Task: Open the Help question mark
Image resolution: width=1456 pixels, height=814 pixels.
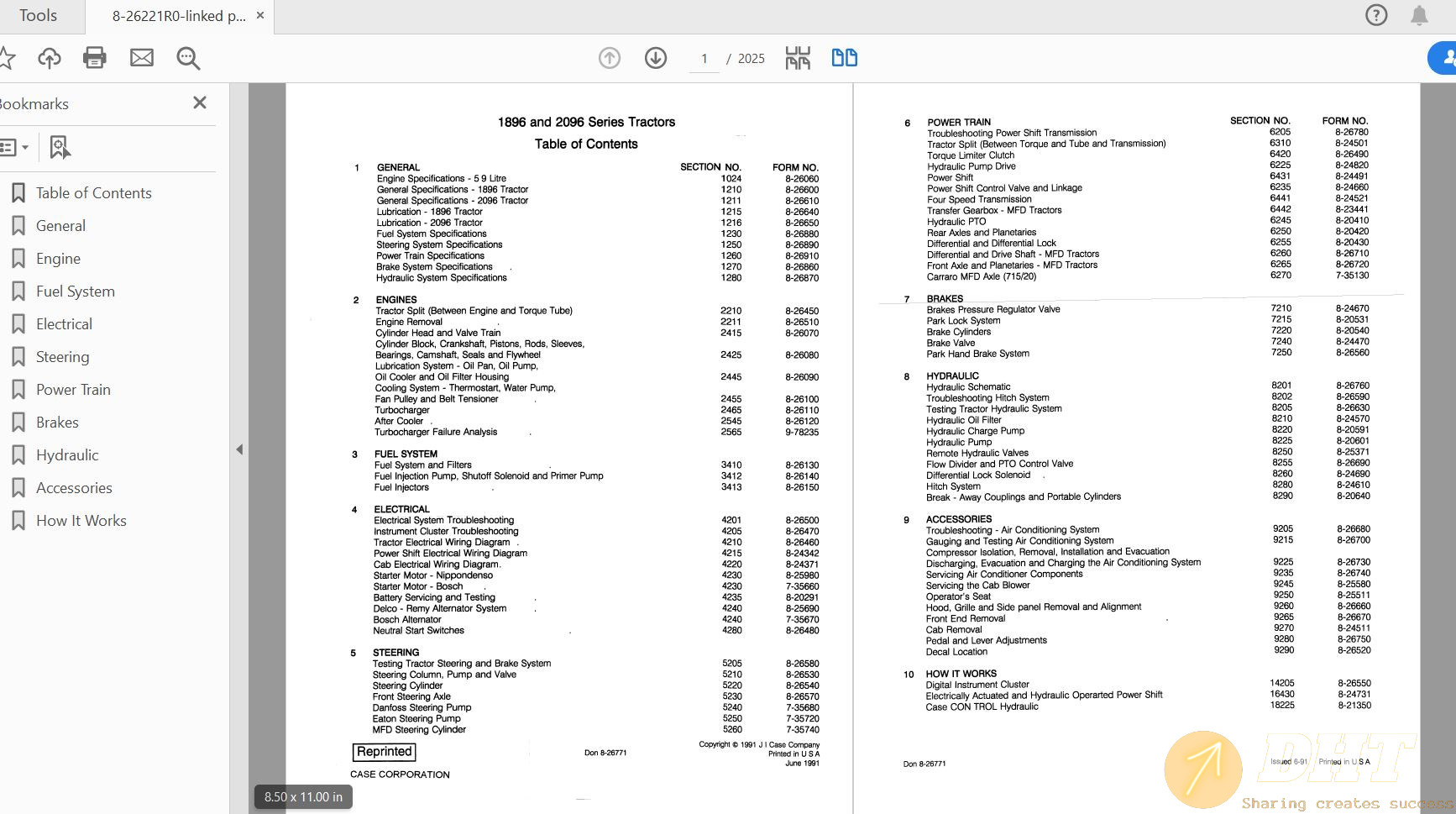Action: [1376, 14]
